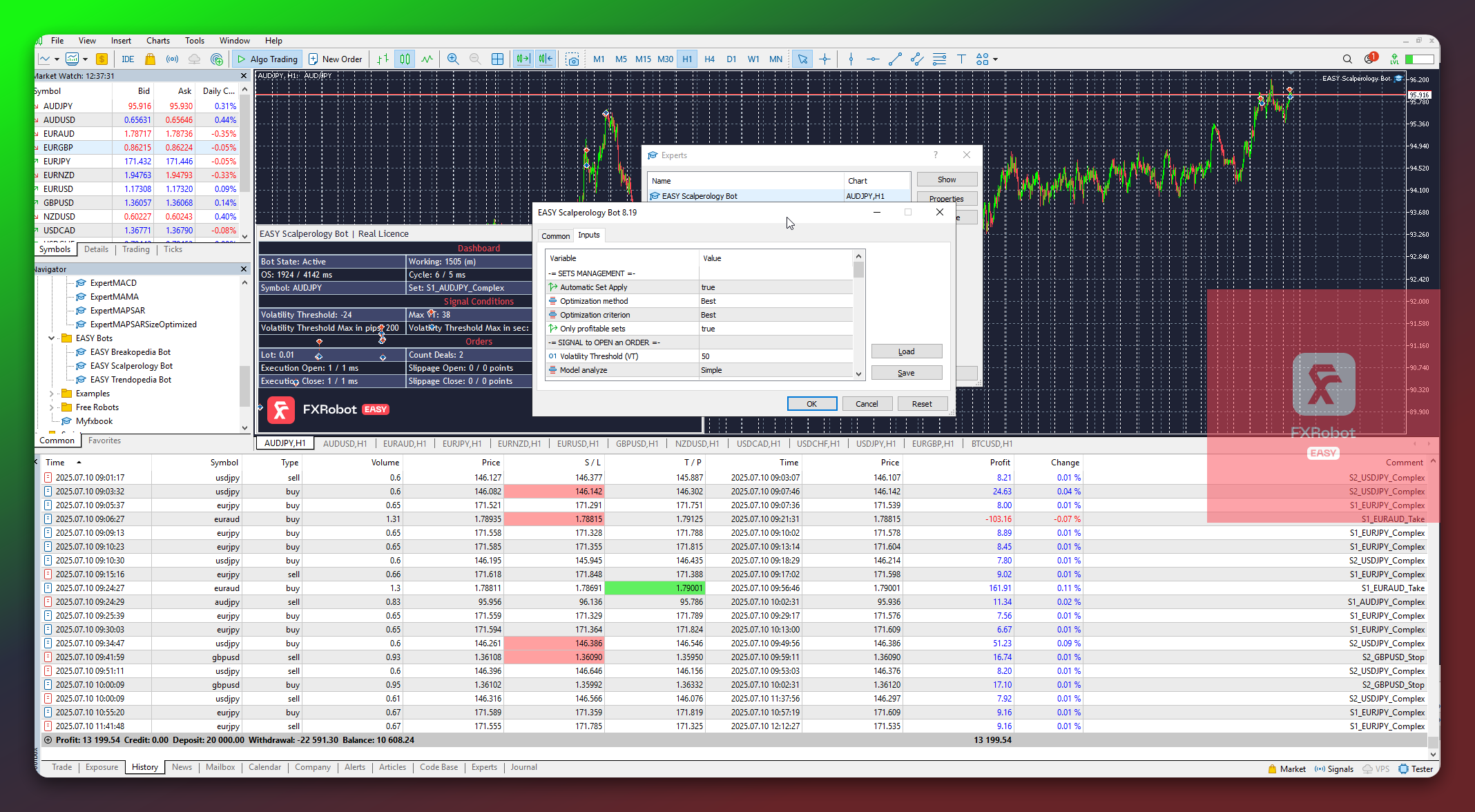This screenshot has width=1475, height=812.
Task: Open the objects shapes dropdown arrow
Action: [995, 59]
